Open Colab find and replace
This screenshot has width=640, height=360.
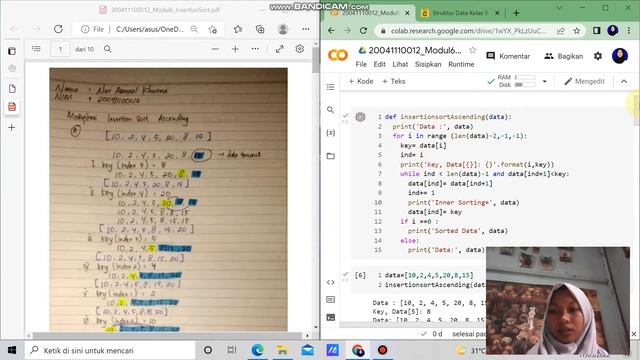point(331,110)
